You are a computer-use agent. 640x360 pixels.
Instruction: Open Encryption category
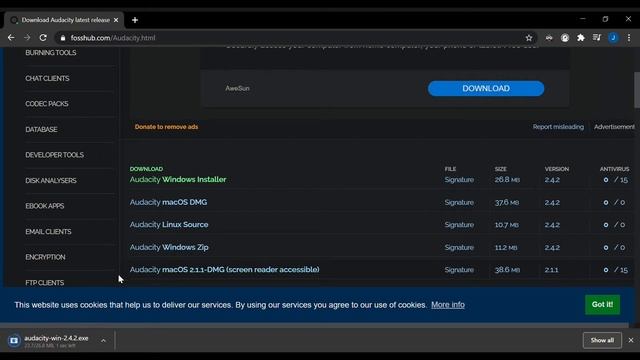[x=45, y=257]
